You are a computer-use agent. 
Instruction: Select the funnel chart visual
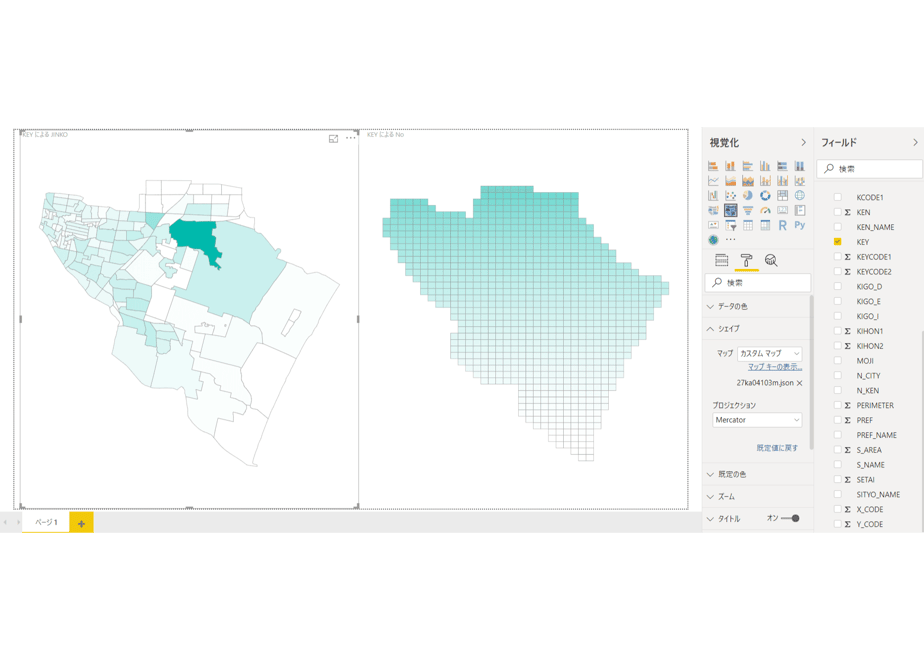(748, 210)
